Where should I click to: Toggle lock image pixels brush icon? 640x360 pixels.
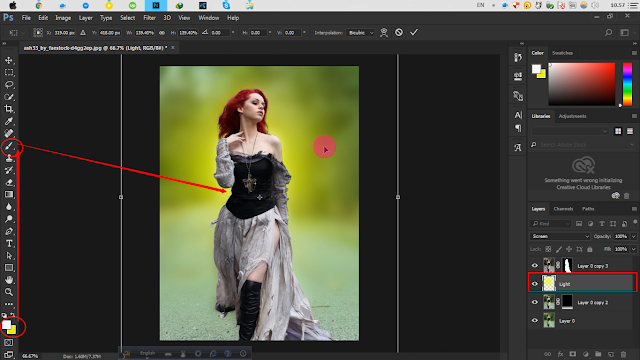click(559, 249)
